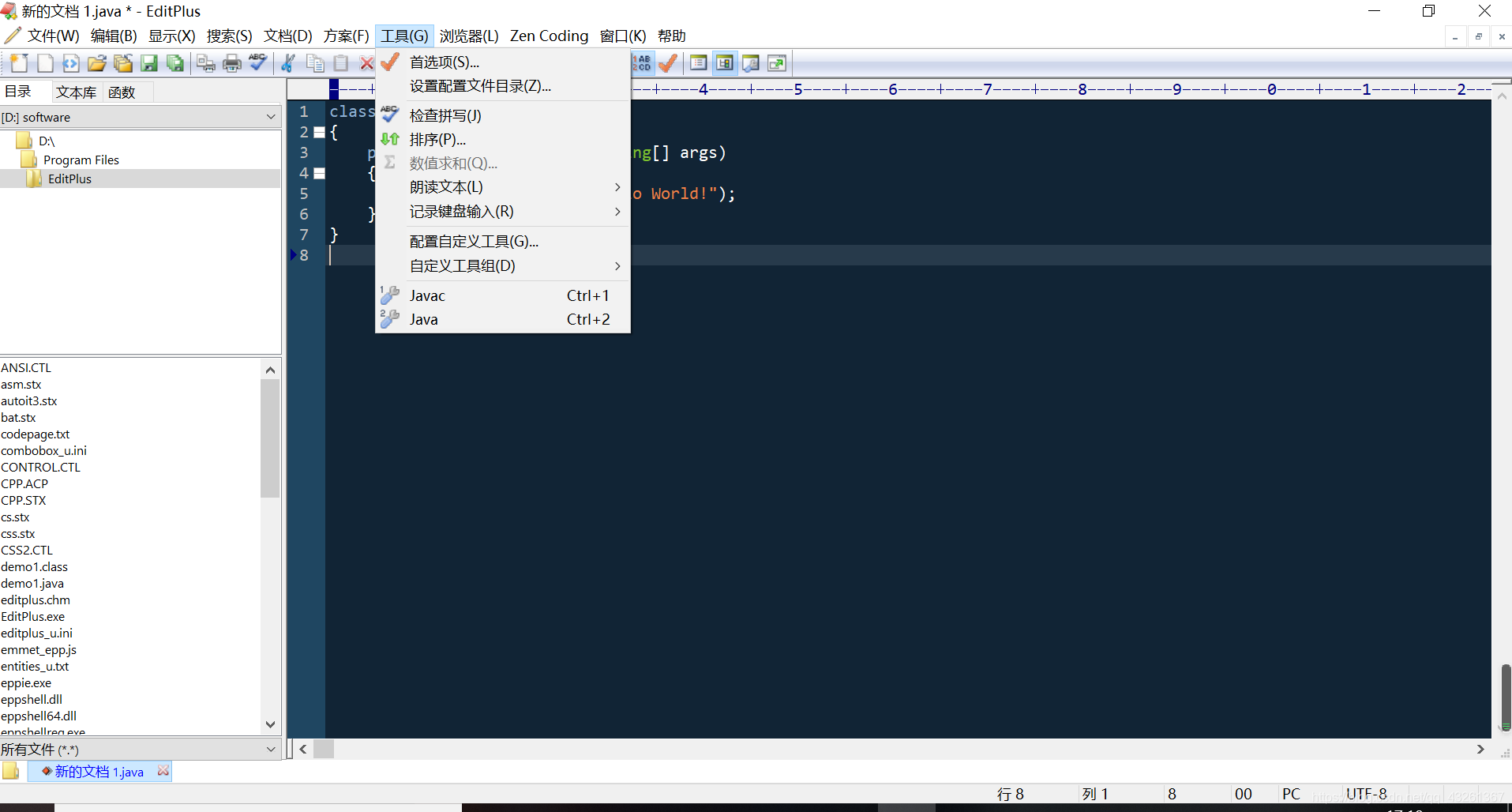This screenshot has height=812, width=1512.
Task: Click the Print Preview icon
Action: coord(206,63)
